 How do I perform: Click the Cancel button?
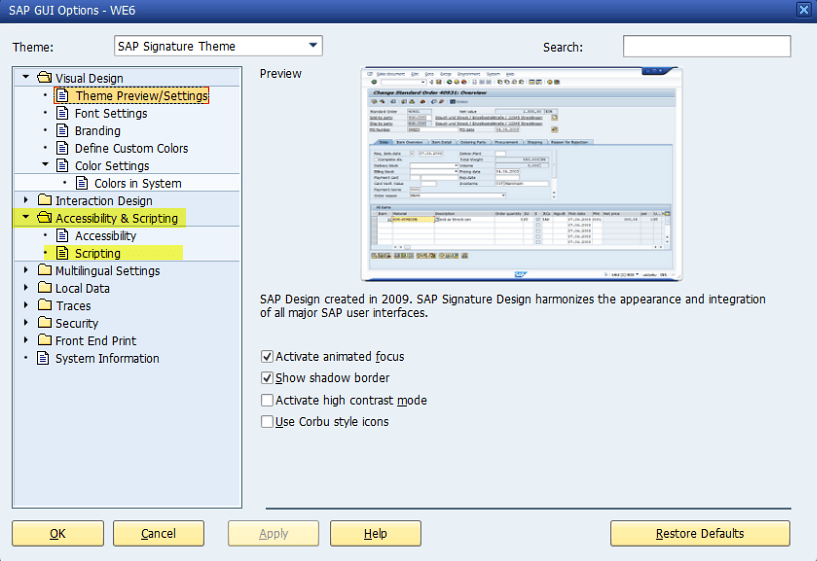click(x=158, y=533)
